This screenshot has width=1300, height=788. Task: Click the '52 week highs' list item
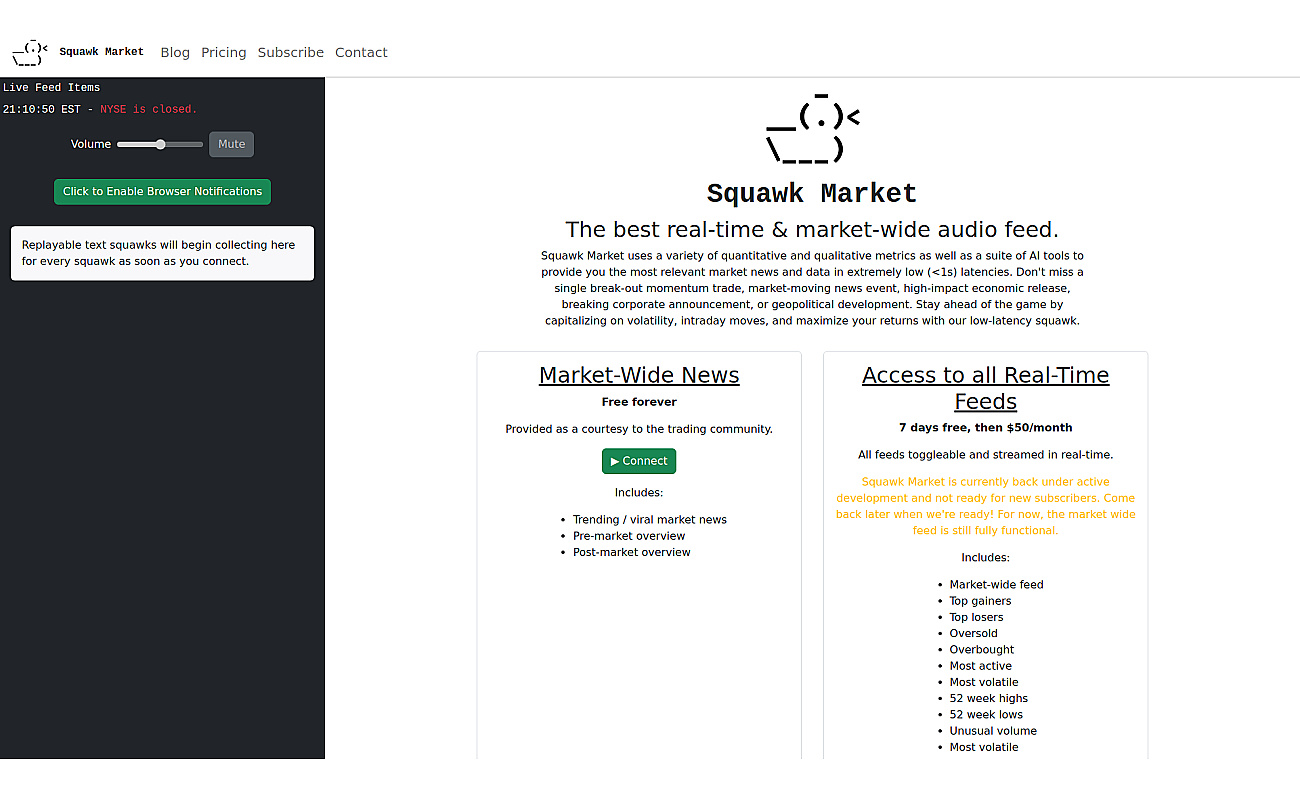989,698
